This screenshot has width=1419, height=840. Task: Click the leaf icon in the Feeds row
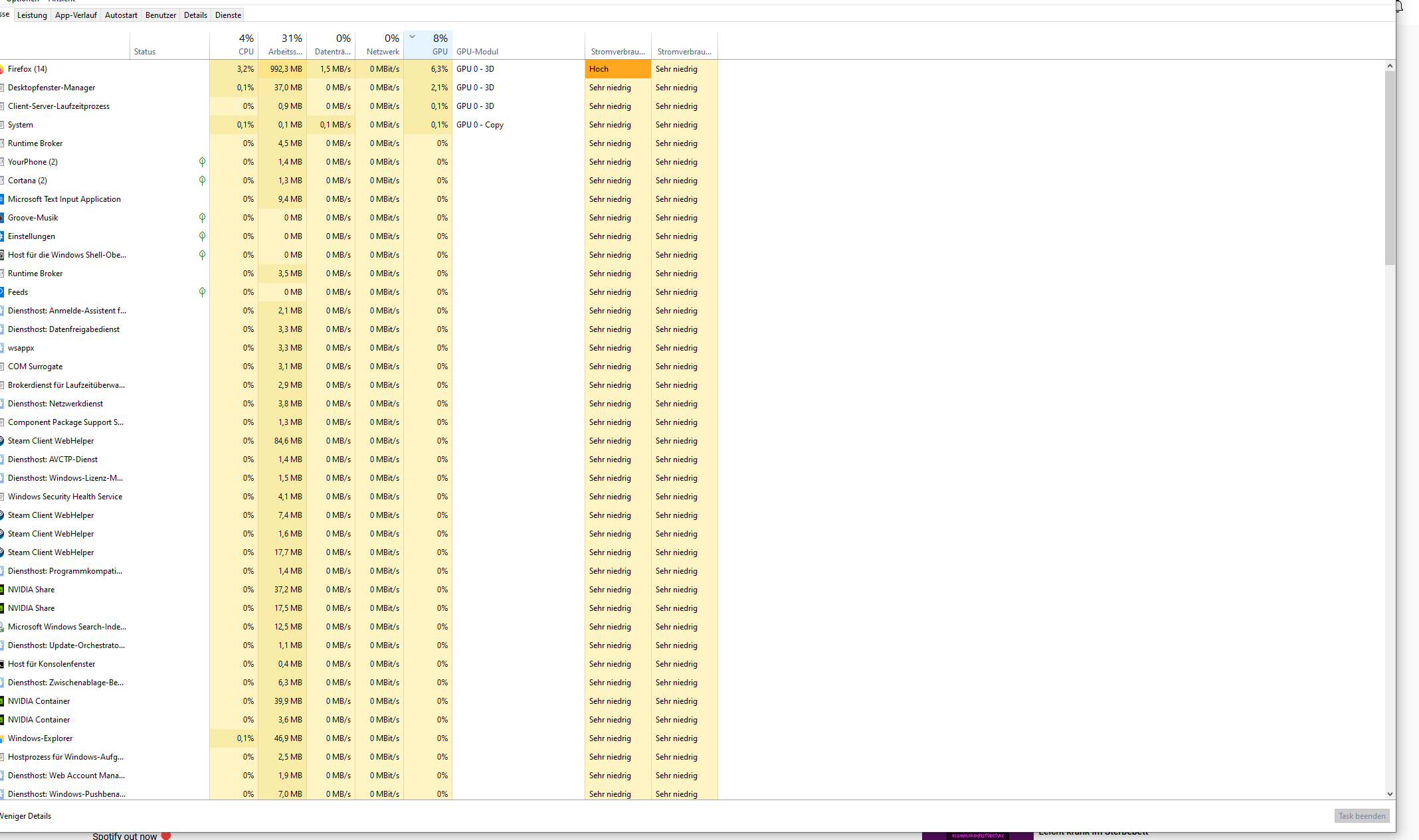point(202,292)
